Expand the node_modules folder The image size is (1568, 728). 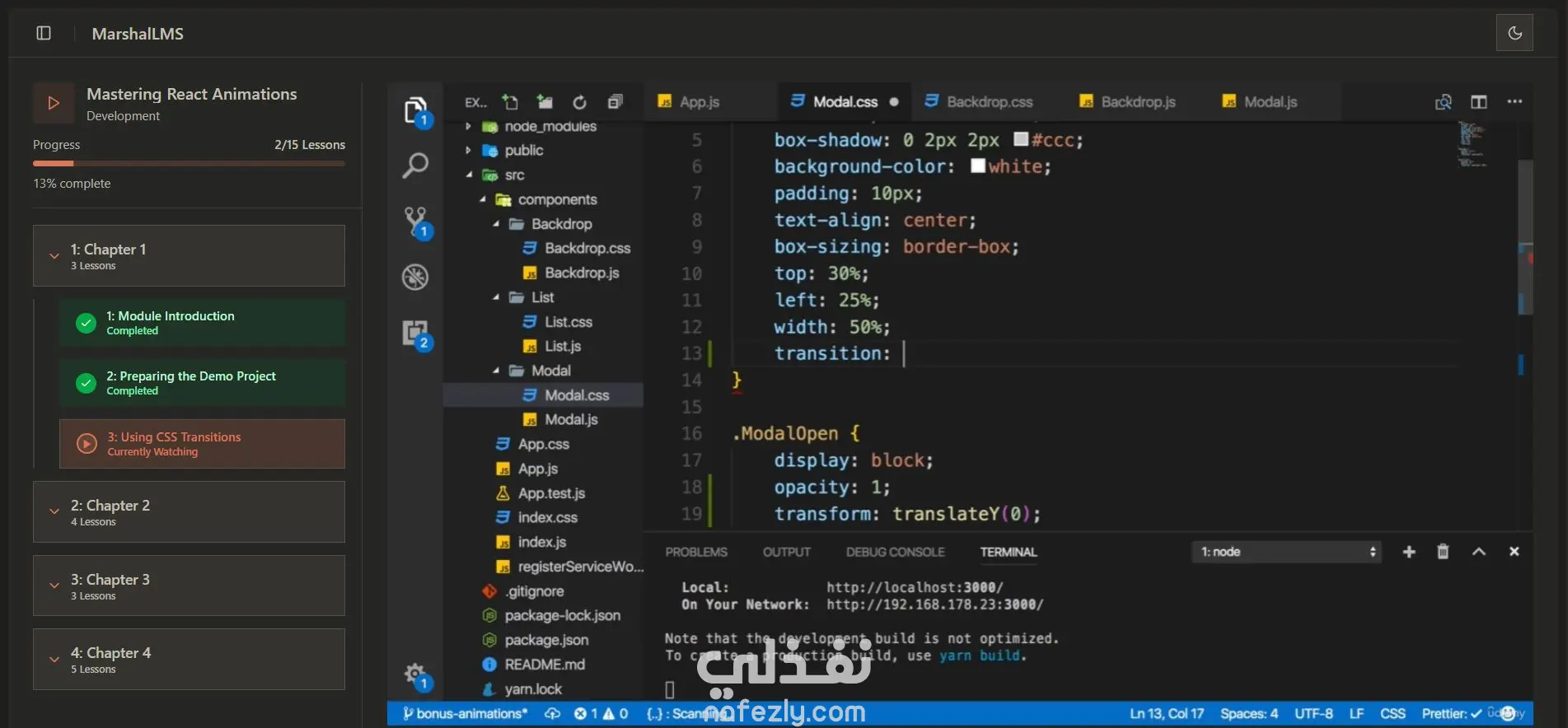[x=468, y=127]
